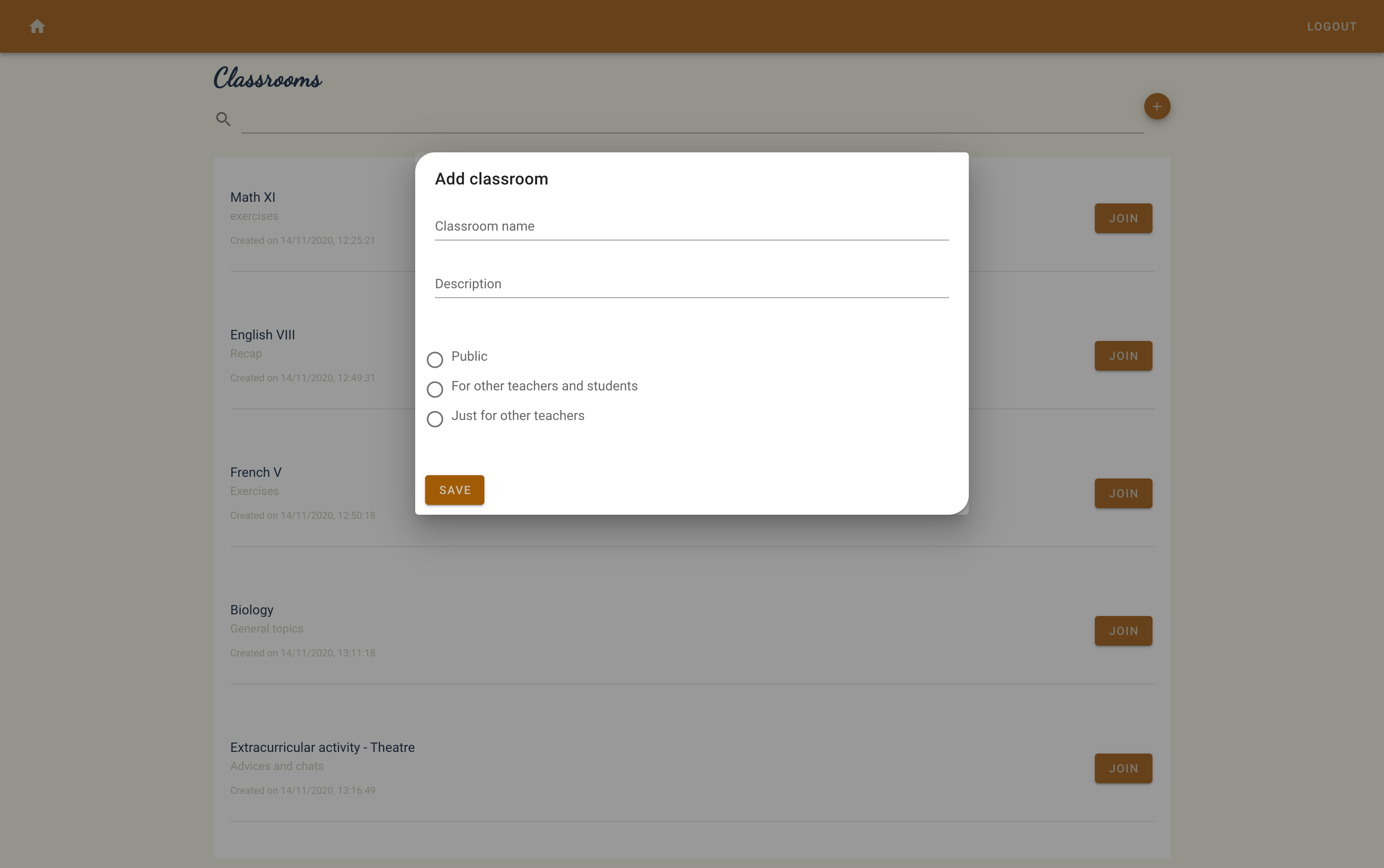Click the JOIN button for Extracurricular activity Theatre
Viewport: 1384px width, 868px height.
1123,768
